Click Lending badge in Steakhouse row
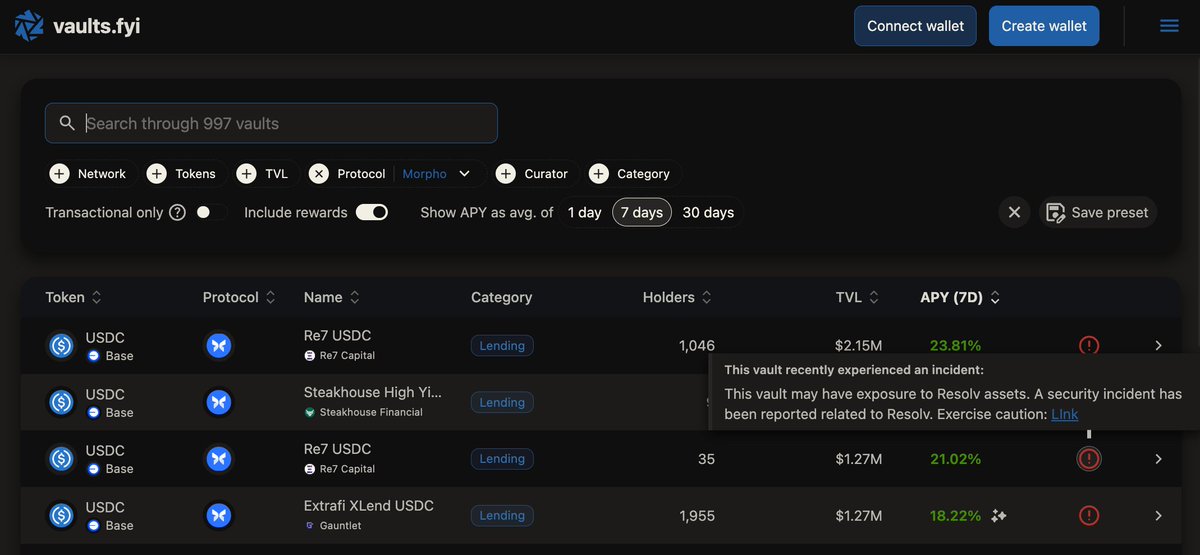The width and height of the screenshot is (1200, 555). [x=502, y=402]
